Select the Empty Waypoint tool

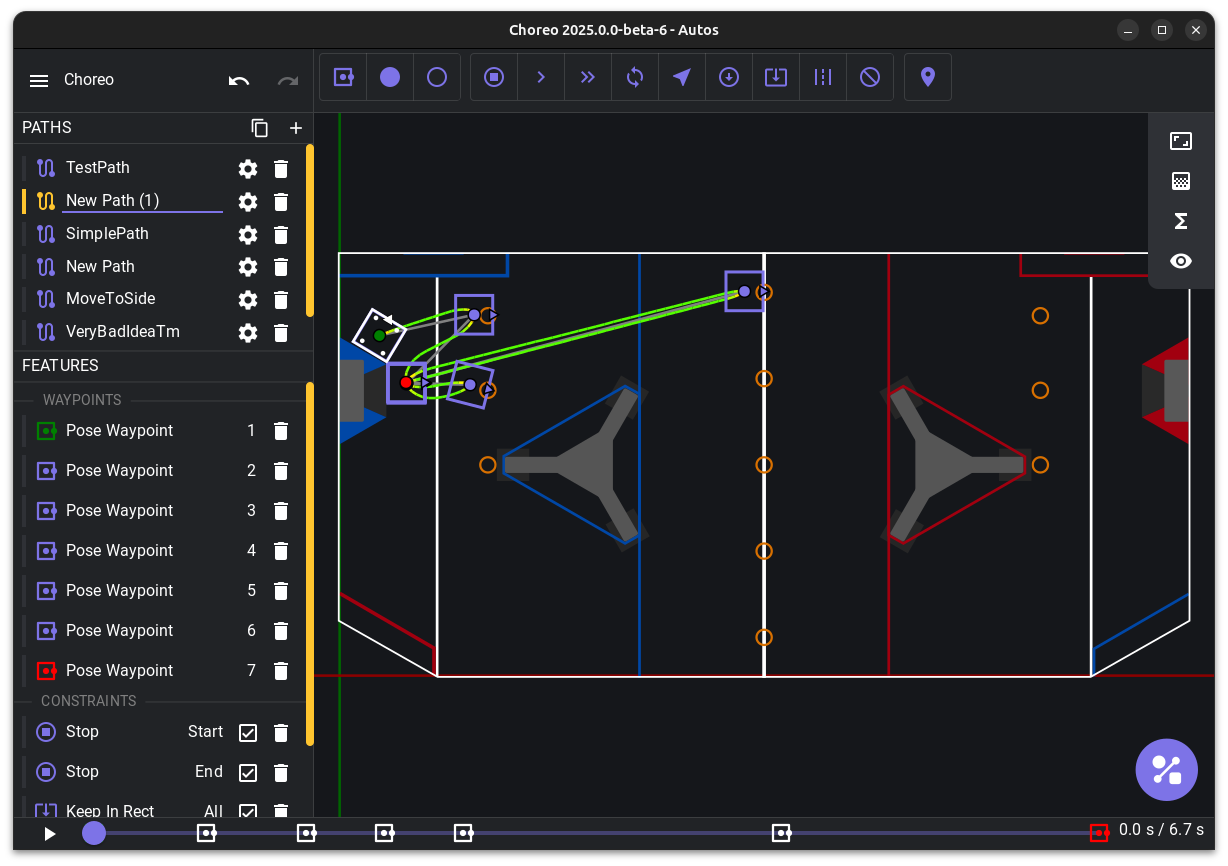[x=436, y=77]
